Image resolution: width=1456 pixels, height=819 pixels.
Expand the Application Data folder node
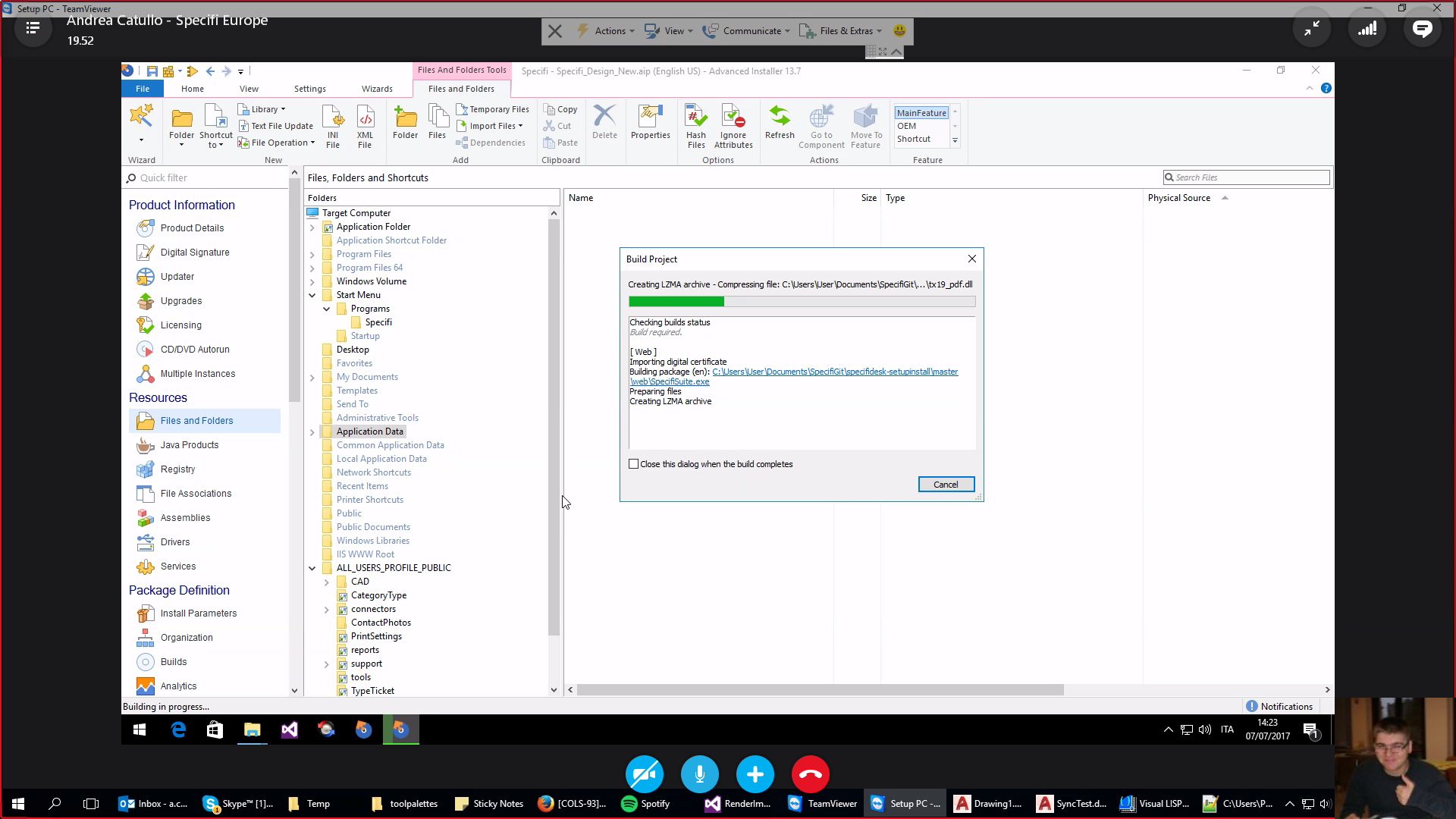pos(312,432)
